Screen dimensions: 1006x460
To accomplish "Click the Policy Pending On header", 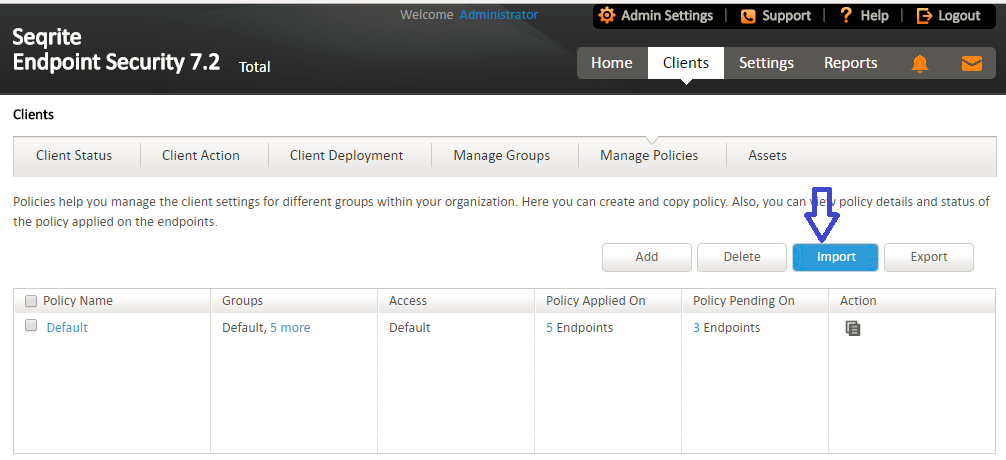I will click(744, 301).
